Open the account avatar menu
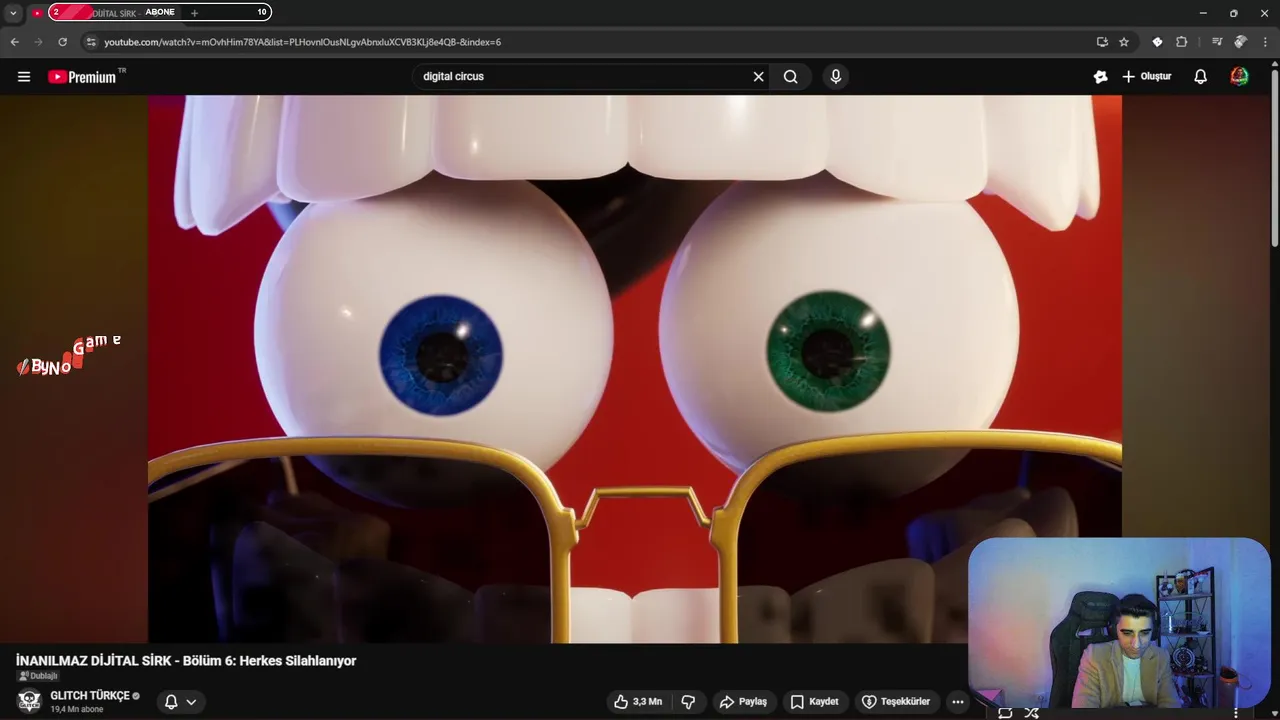Image resolution: width=1280 pixels, height=720 pixels. pyautogui.click(x=1239, y=76)
